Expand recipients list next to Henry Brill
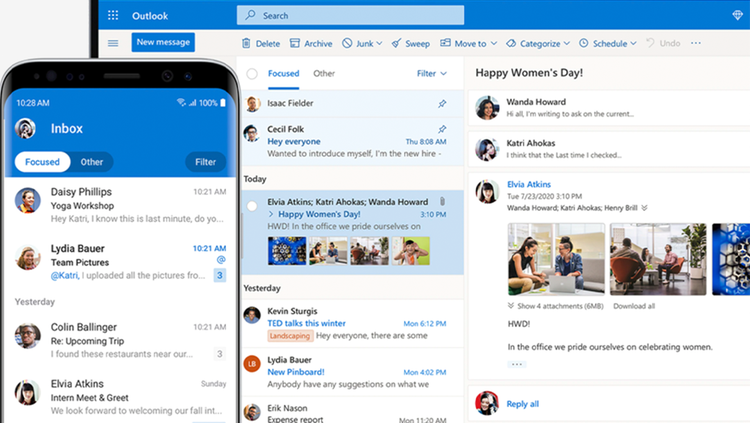This screenshot has height=423, width=750. click(x=644, y=208)
